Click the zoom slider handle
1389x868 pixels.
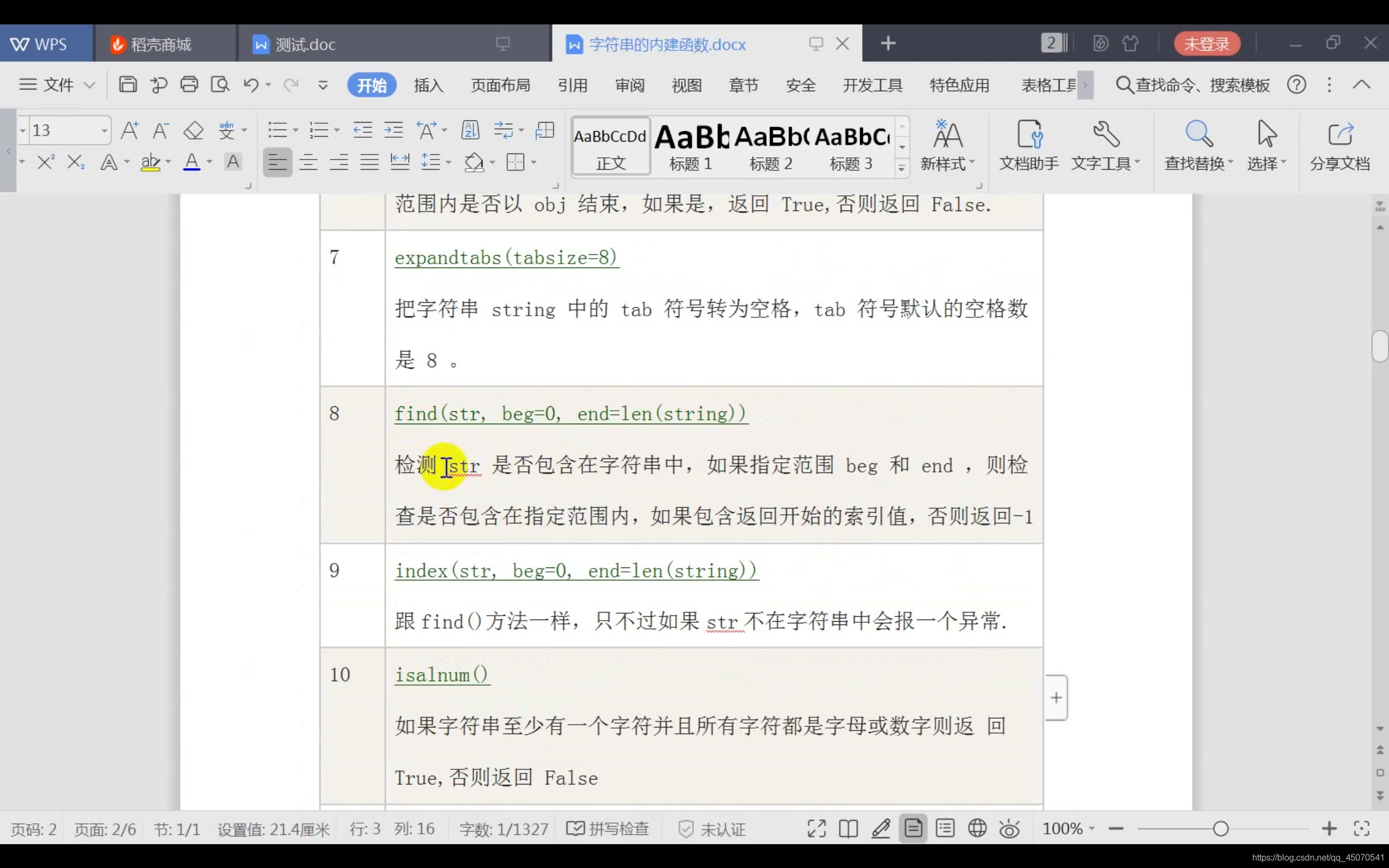[1221, 828]
